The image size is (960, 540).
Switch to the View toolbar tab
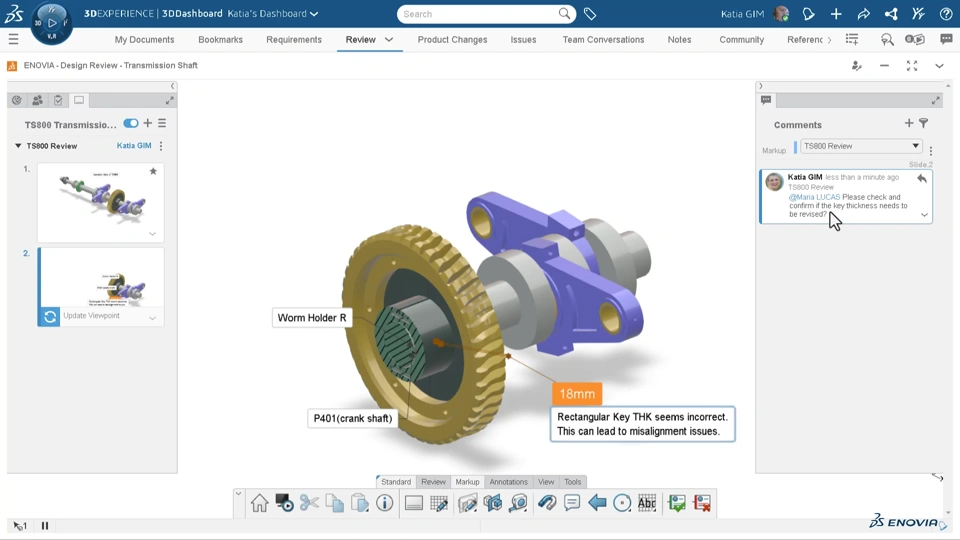(546, 482)
